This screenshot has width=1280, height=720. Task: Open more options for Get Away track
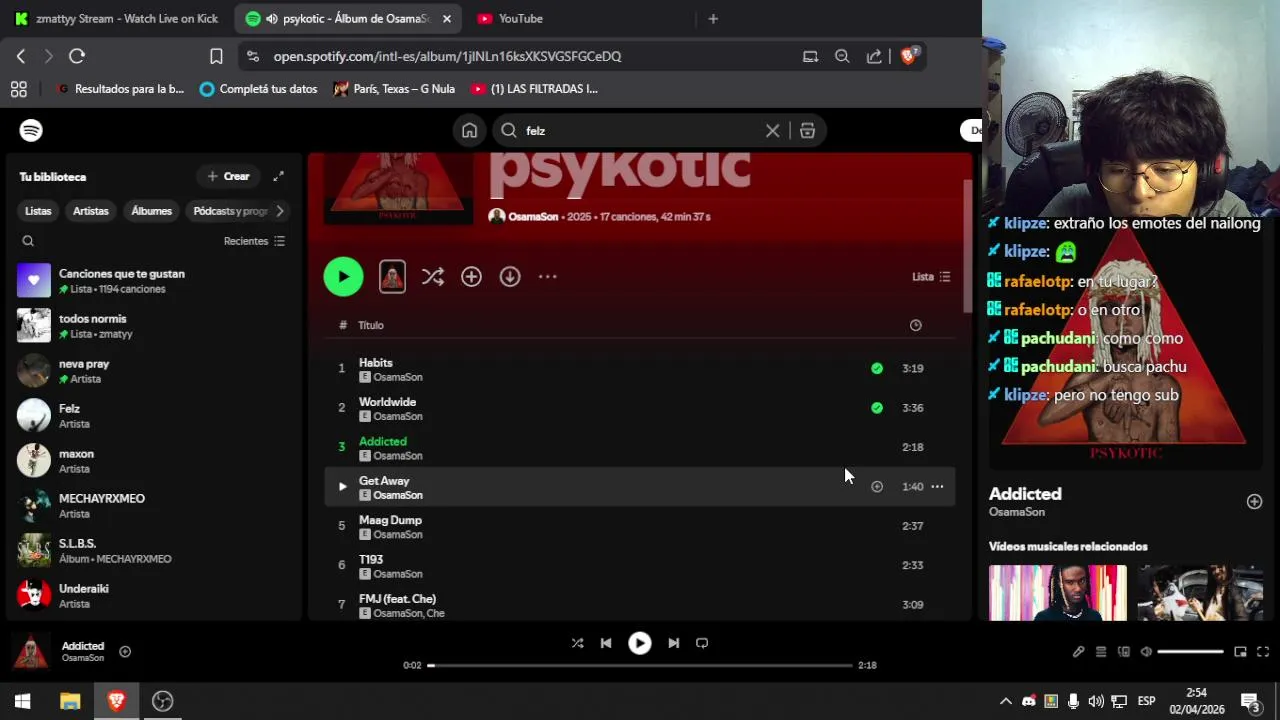point(937,487)
